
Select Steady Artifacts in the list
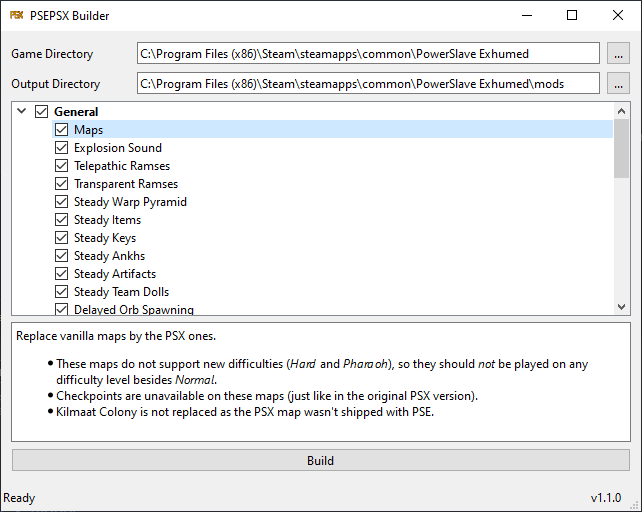point(114,274)
